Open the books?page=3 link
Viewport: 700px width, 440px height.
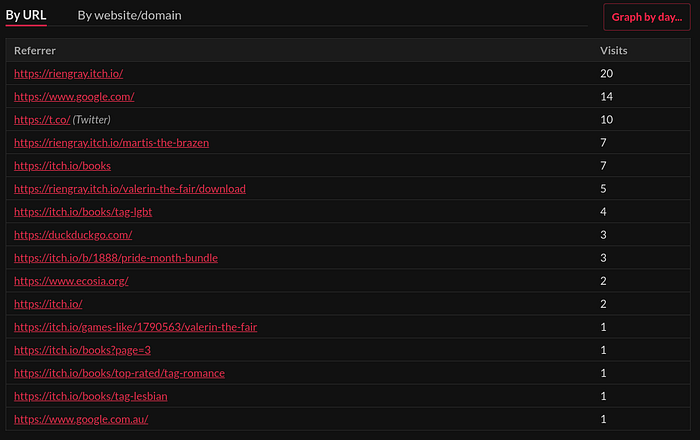tap(82, 350)
